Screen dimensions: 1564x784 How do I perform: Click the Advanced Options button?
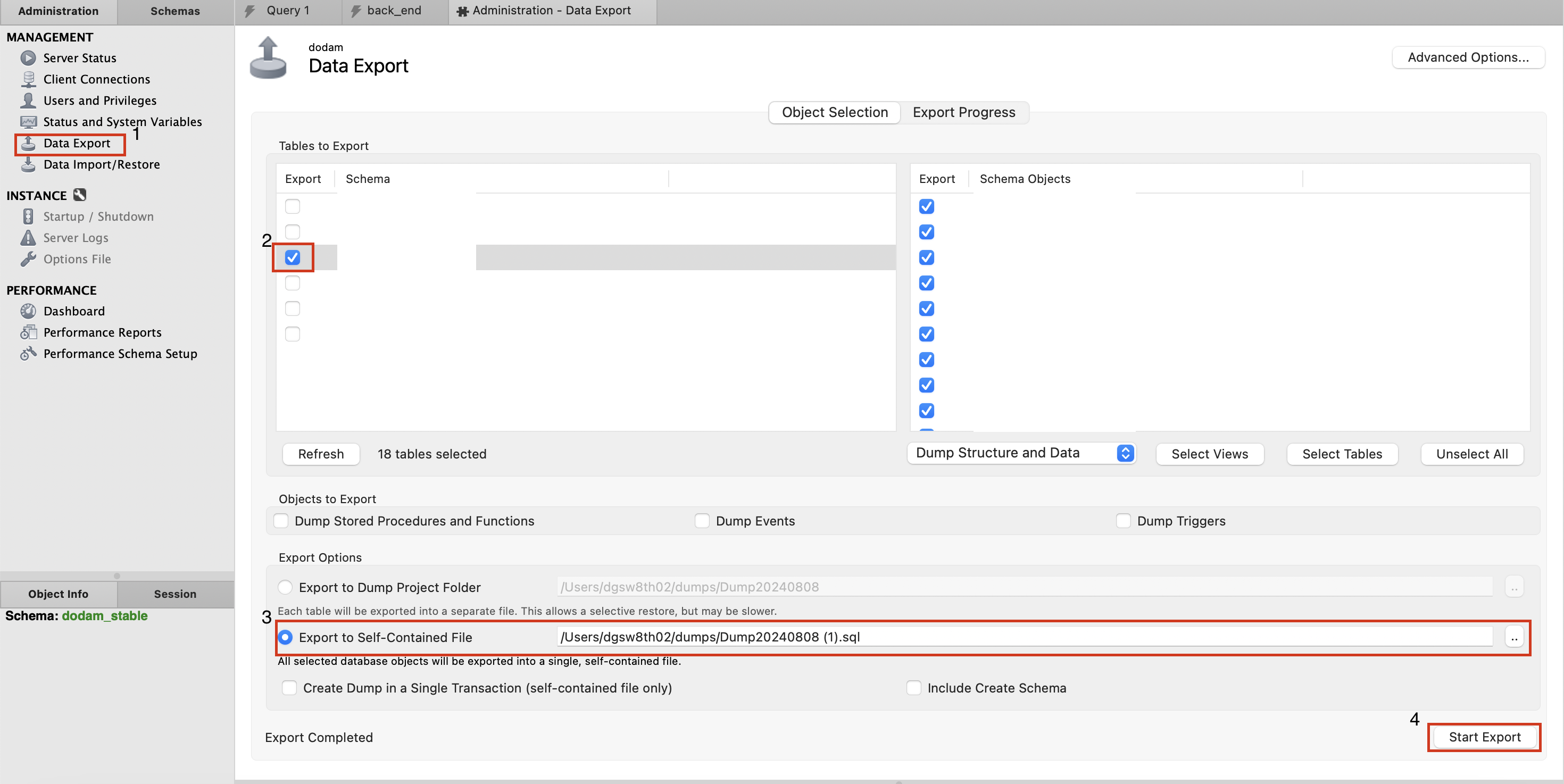(1468, 57)
